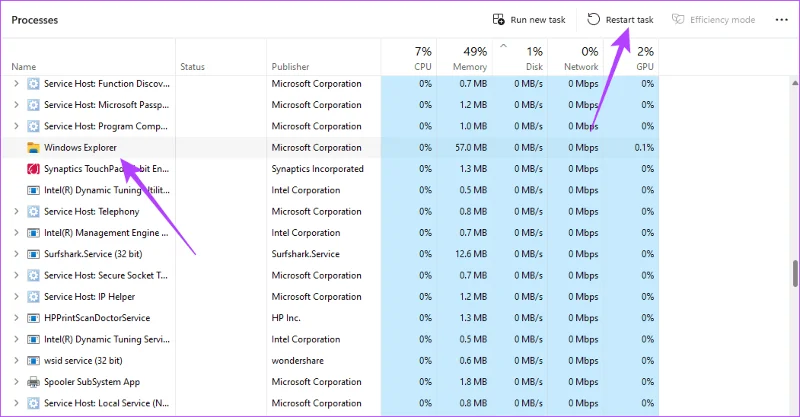The width and height of the screenshot is (800, 417).
Task: Click the wondershare publisher cell
Action: [297, 360]
